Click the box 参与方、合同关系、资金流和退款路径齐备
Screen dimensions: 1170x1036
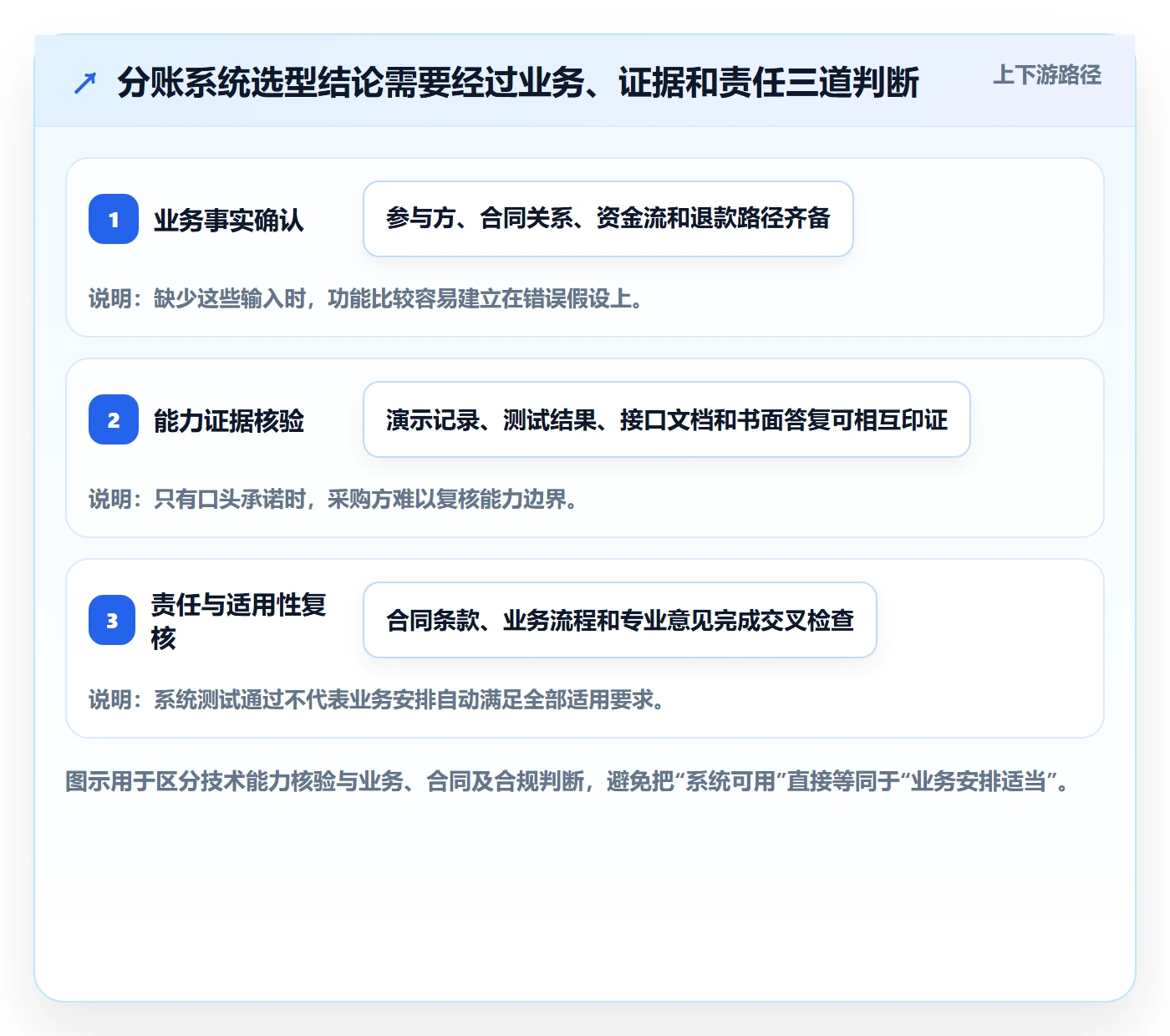(x=608, y=219)
